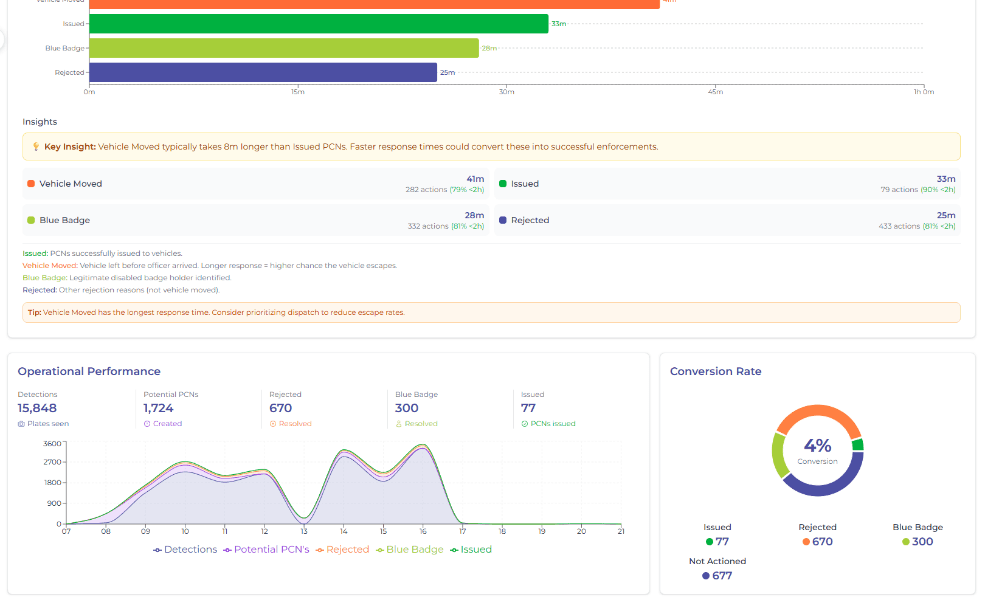Click the Potential PCNs value 1,724
Image resolution: width=985 pixels, height=597 pixels.
(158, 408)
